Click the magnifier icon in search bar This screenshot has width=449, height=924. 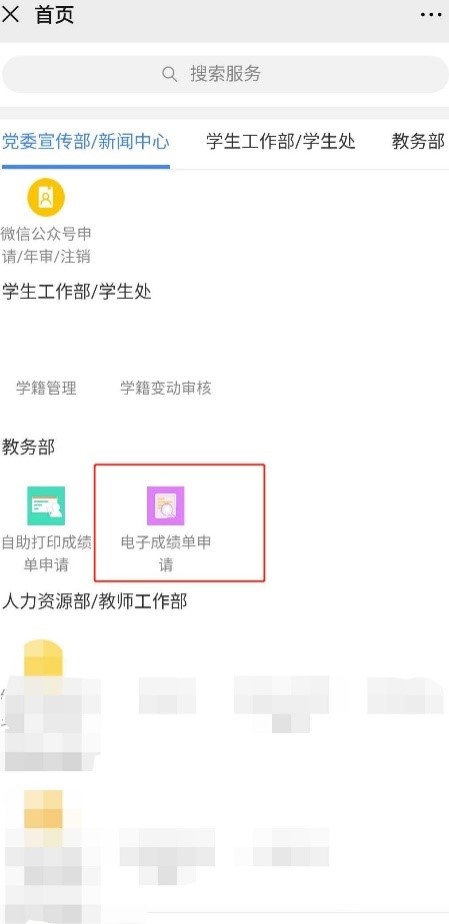coord(169,74)
